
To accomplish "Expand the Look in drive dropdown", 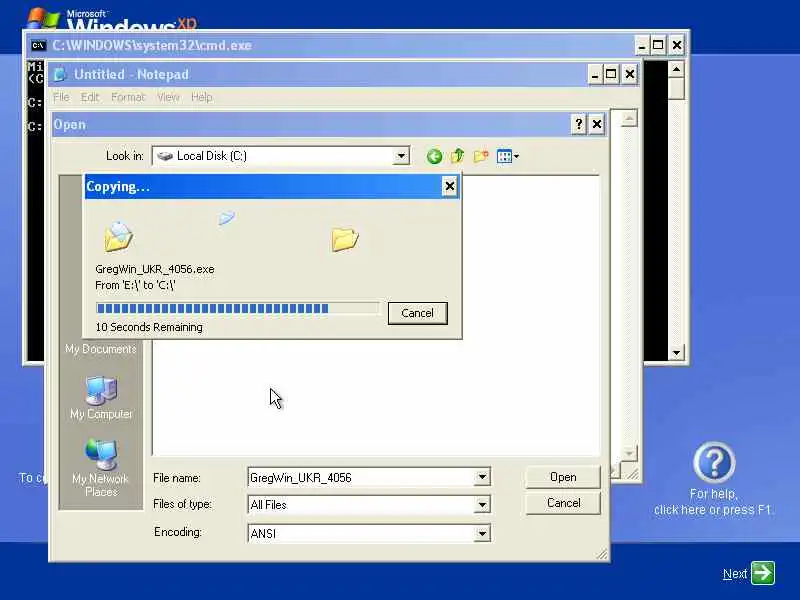I will coord(401,156).
